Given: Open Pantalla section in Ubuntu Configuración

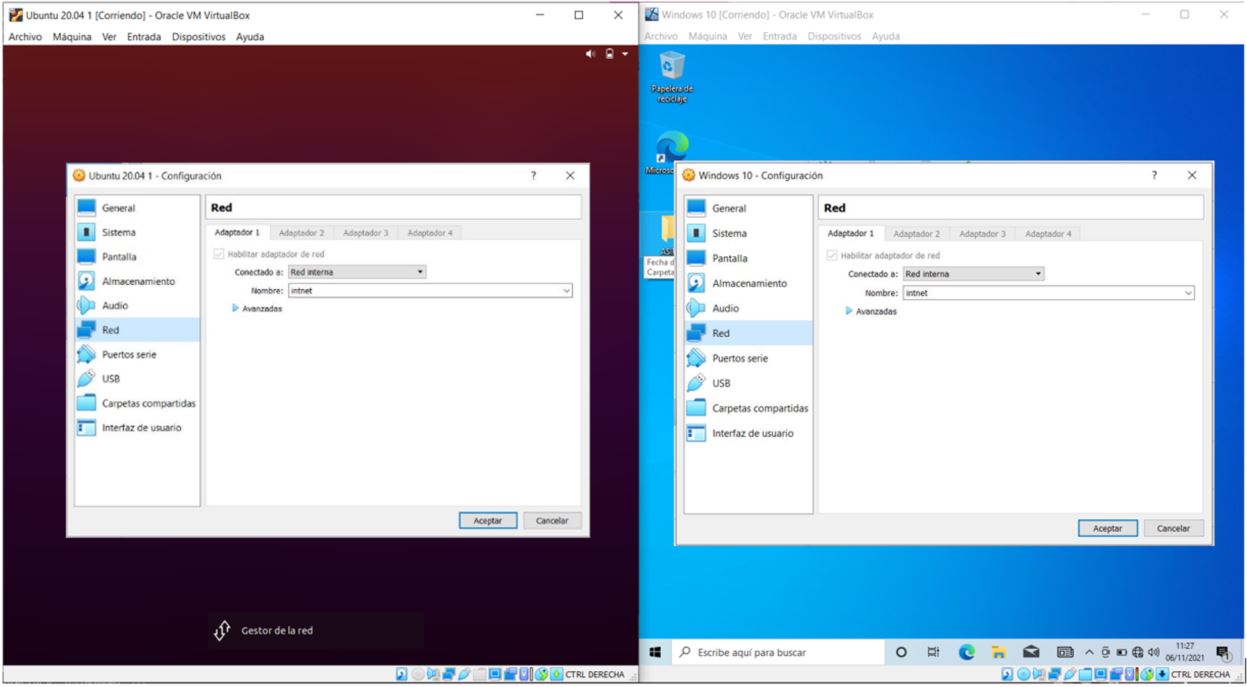Looking at the screenshot, I should point(137,257).
